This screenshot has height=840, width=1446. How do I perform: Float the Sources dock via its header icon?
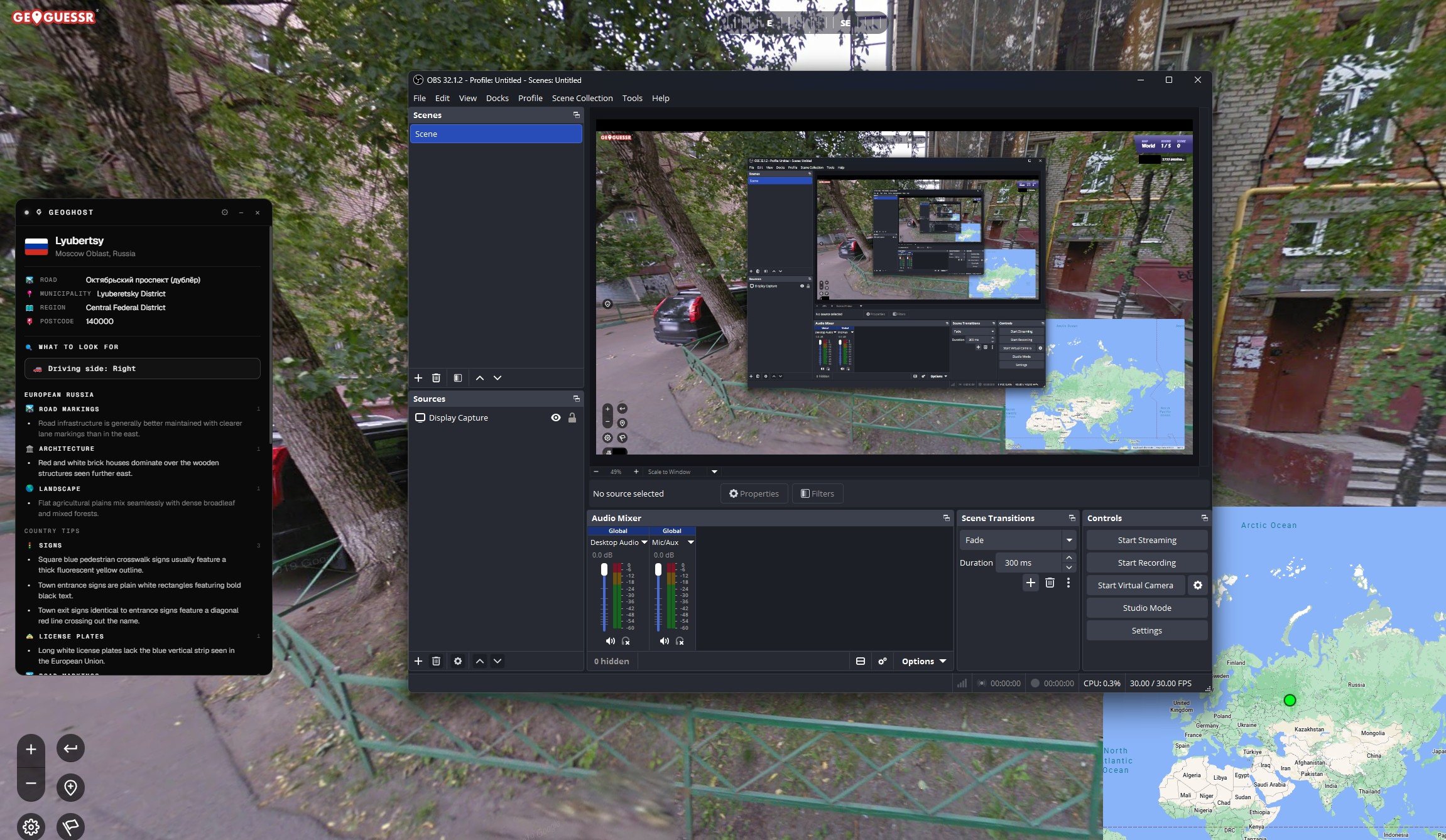(x=577, y=399)
